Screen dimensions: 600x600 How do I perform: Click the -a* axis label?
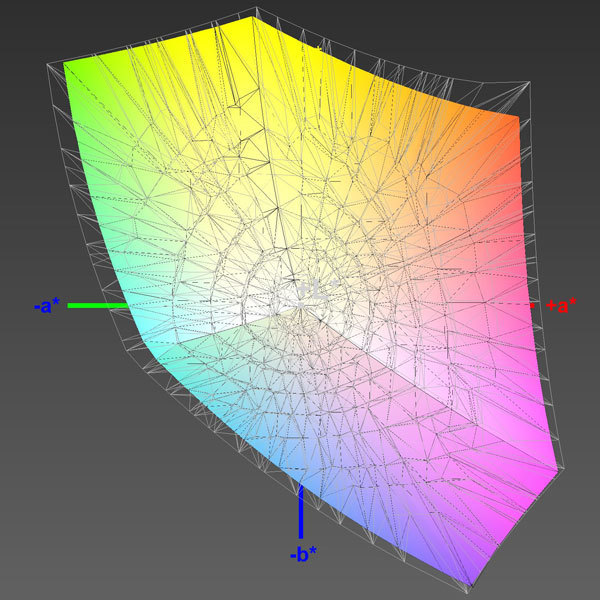click(47, 306)
